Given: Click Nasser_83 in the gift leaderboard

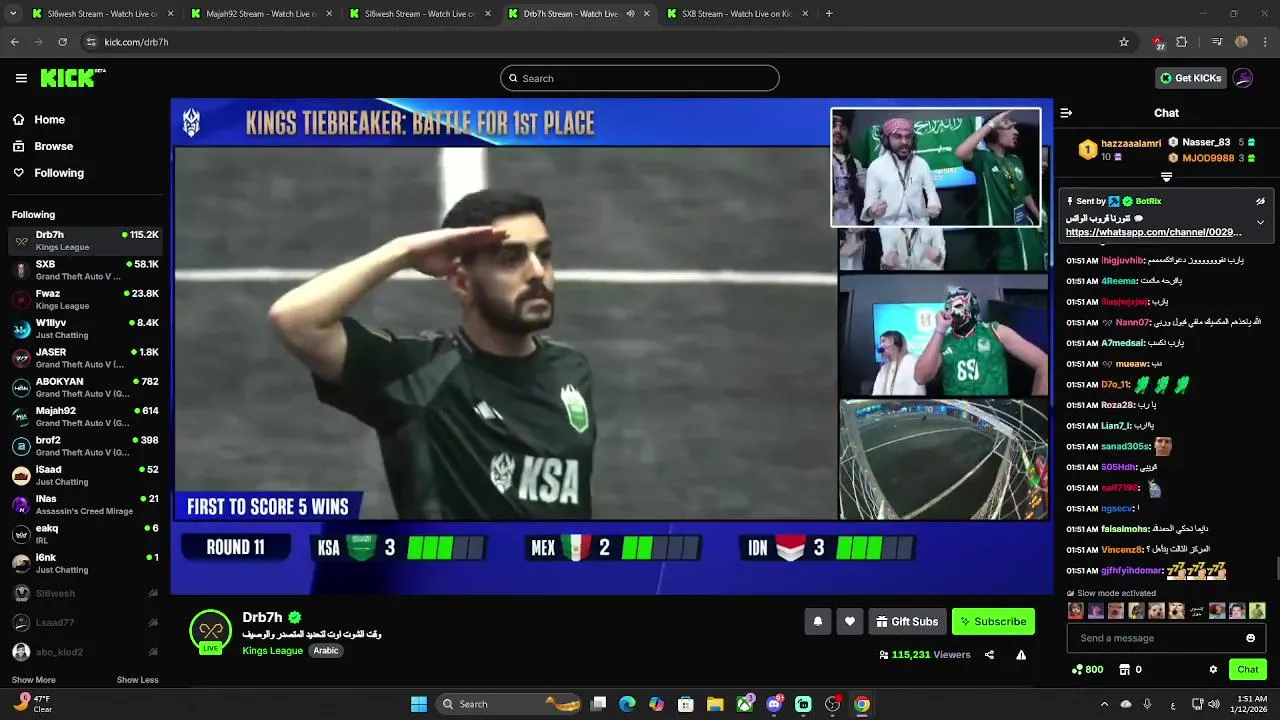Looking at the screenshot, I should tap(1206, 142).
